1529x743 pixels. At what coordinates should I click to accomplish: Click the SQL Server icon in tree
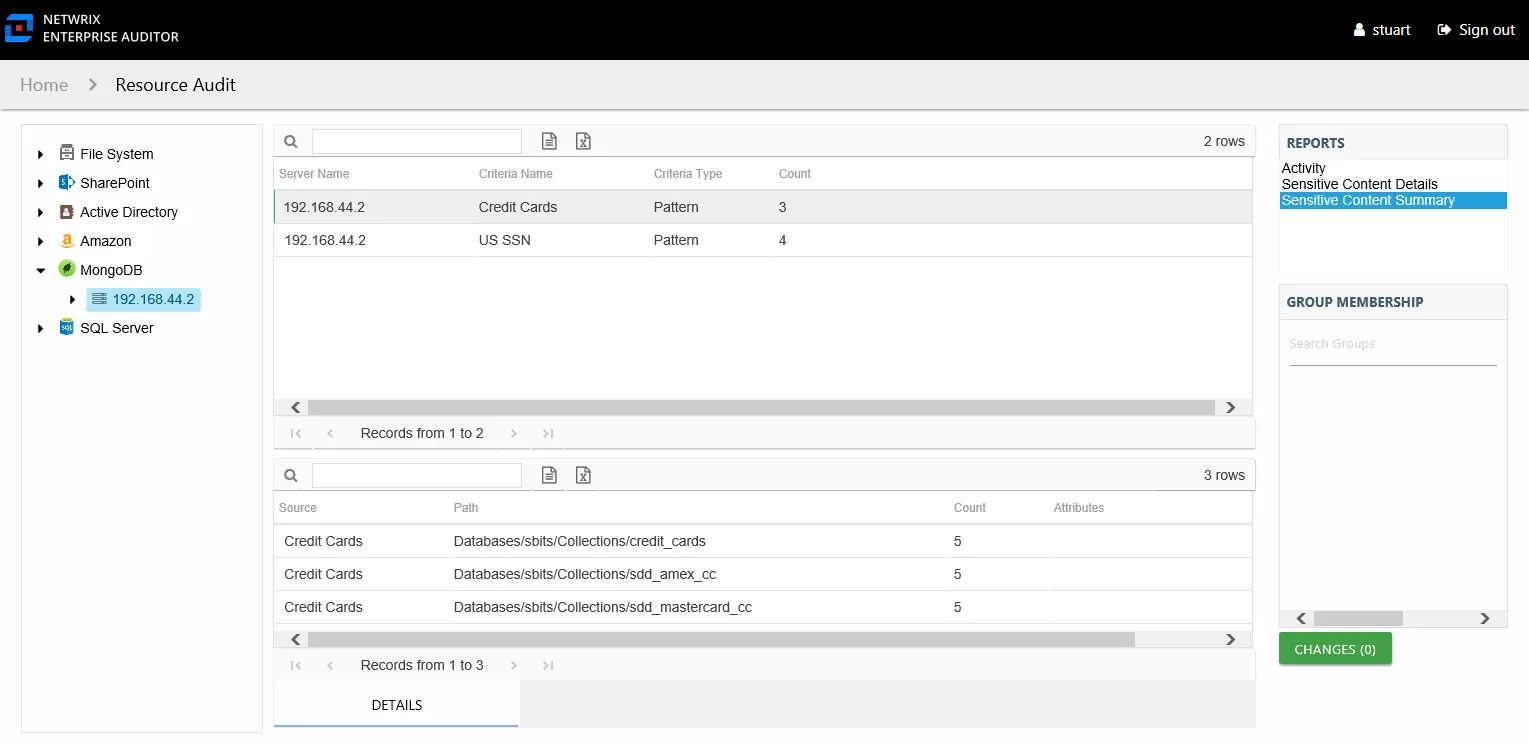tap(67, 327)
